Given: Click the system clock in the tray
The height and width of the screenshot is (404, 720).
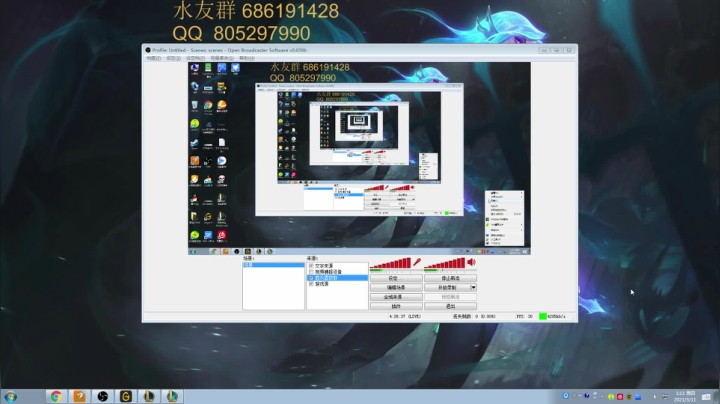Looking at the screenshot, I should (685, 396).
